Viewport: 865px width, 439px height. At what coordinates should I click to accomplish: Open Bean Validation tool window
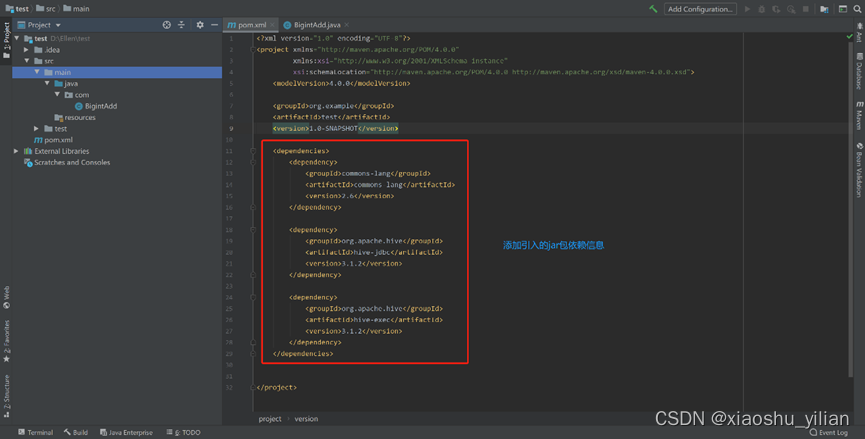point(859,170)
